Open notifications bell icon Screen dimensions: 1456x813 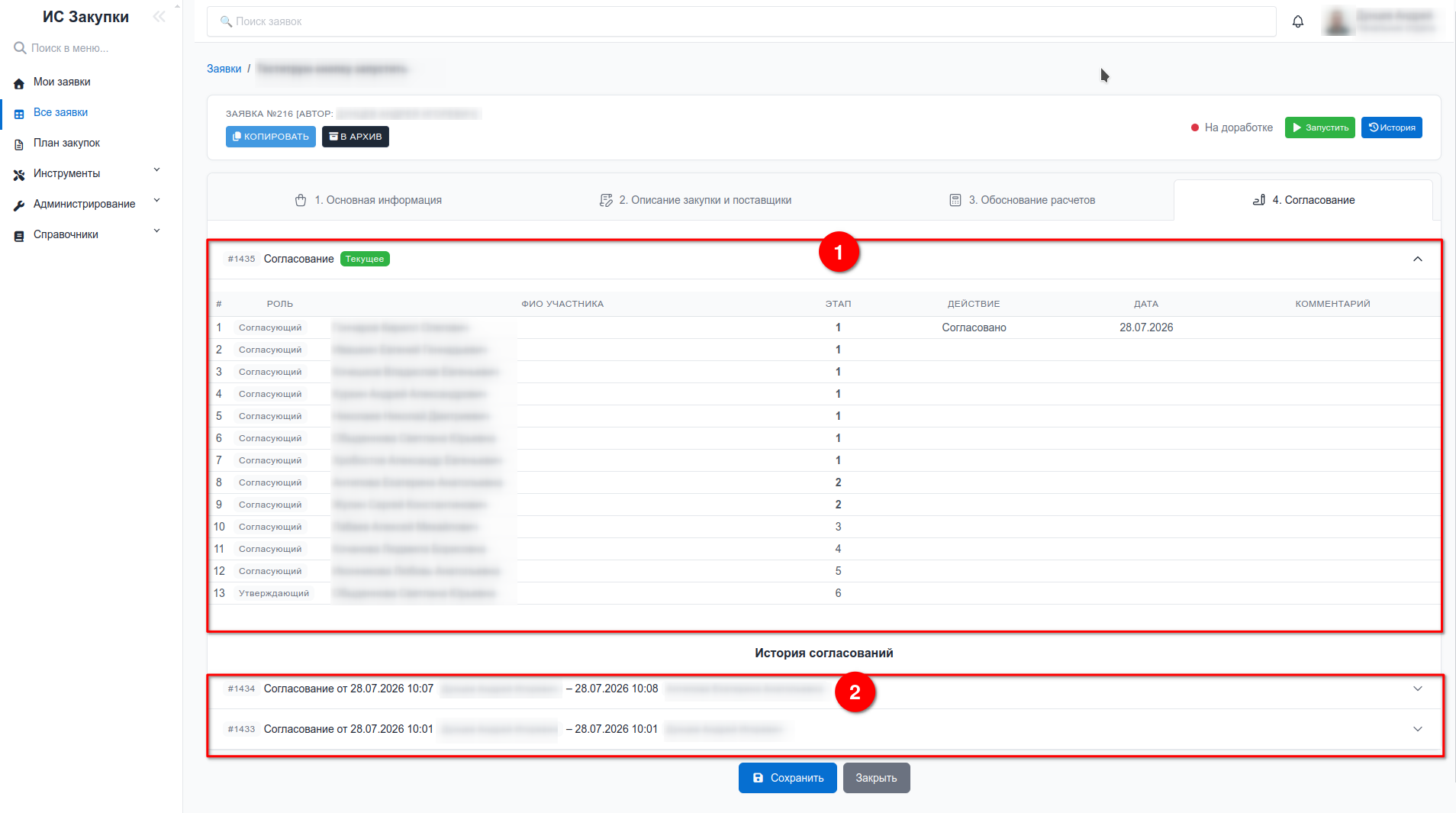(1298, 21)
